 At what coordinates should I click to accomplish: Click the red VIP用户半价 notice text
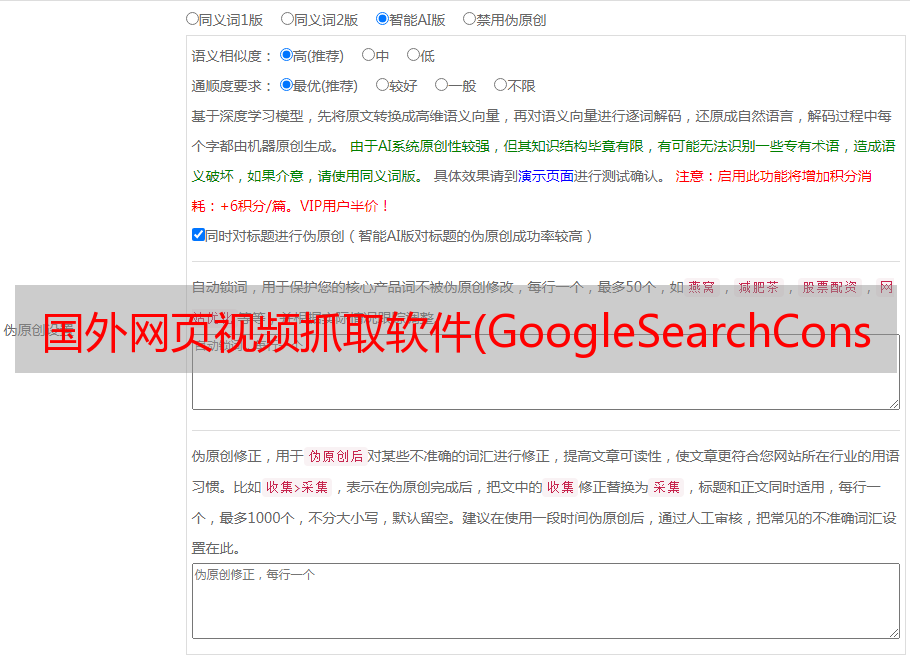click(x=345, y=206)
